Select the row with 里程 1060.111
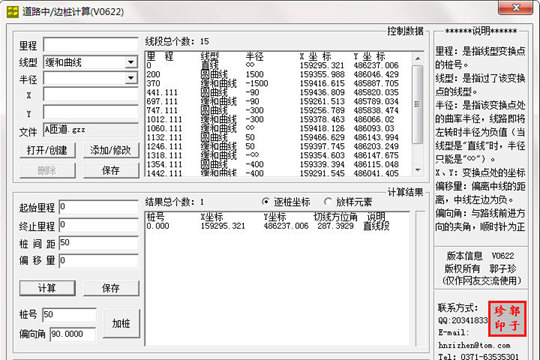This screenshot has height=360, width=540. tap(277, 128)
